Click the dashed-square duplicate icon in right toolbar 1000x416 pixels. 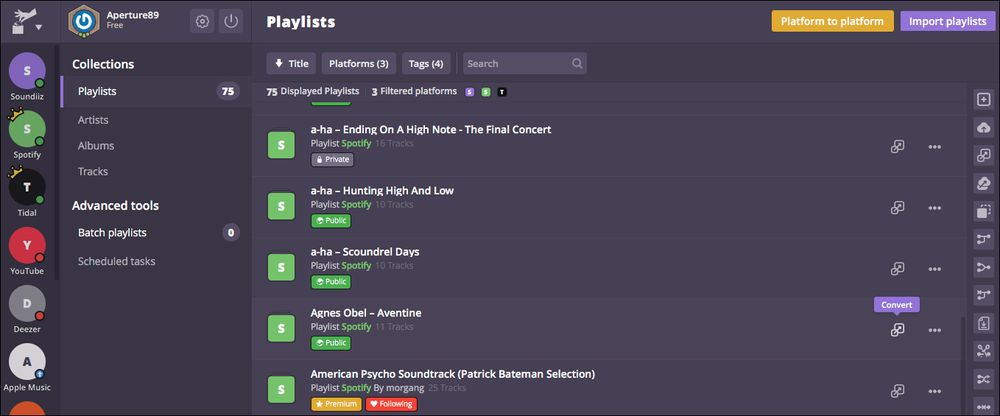click(x=983, y=211)
